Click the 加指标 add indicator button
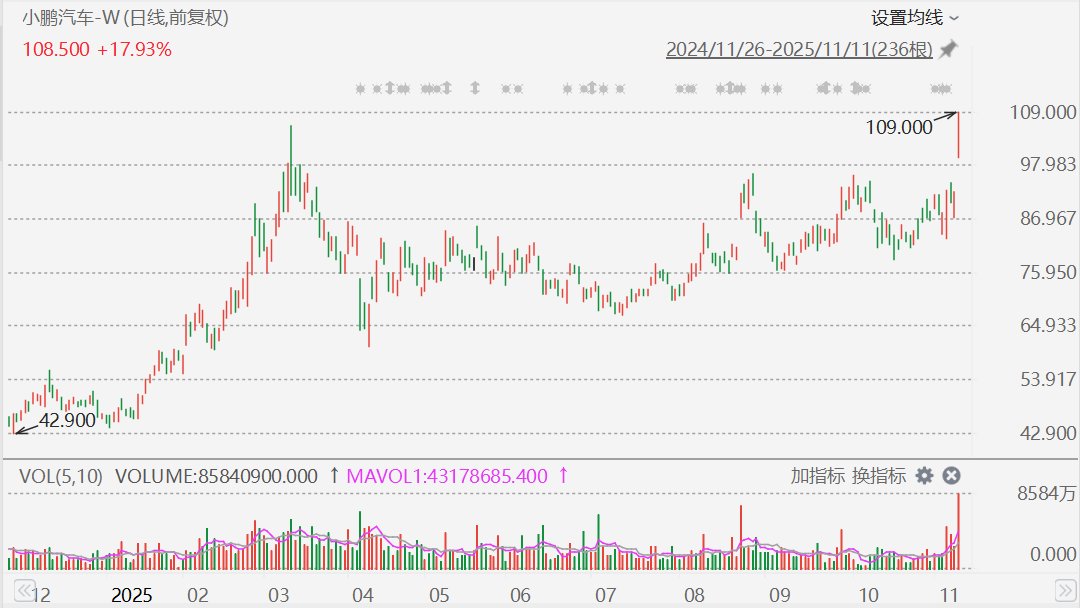 coord(817,476)
